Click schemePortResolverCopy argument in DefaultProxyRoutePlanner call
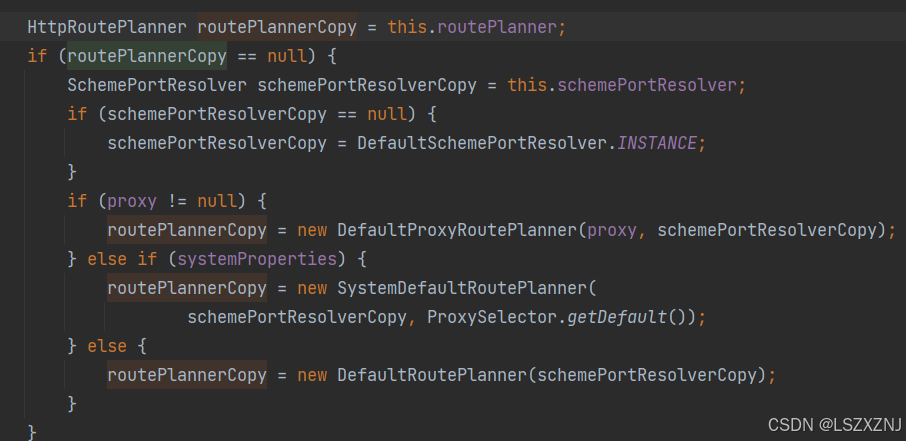 pyautogui.click(x=767, y=230)
